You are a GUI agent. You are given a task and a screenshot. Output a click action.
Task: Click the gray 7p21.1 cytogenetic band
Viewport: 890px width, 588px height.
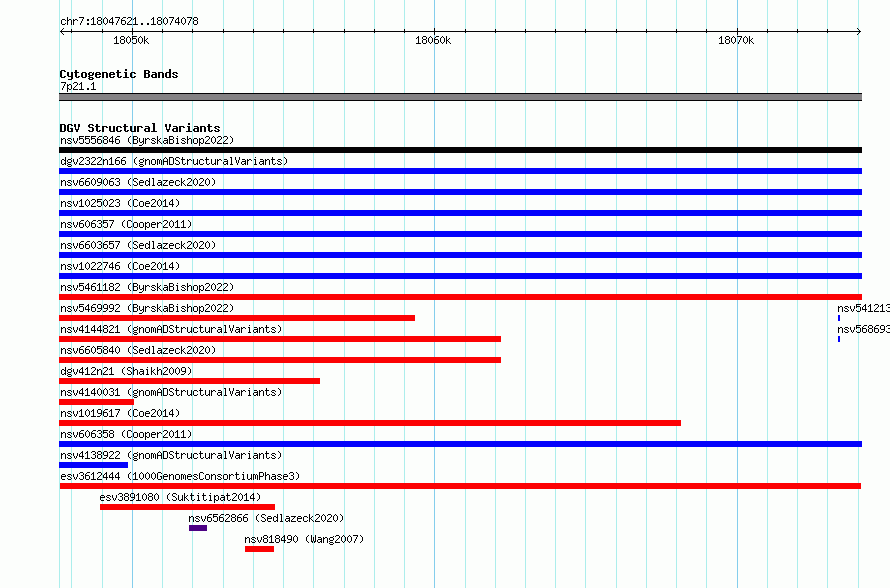point(460,97)
